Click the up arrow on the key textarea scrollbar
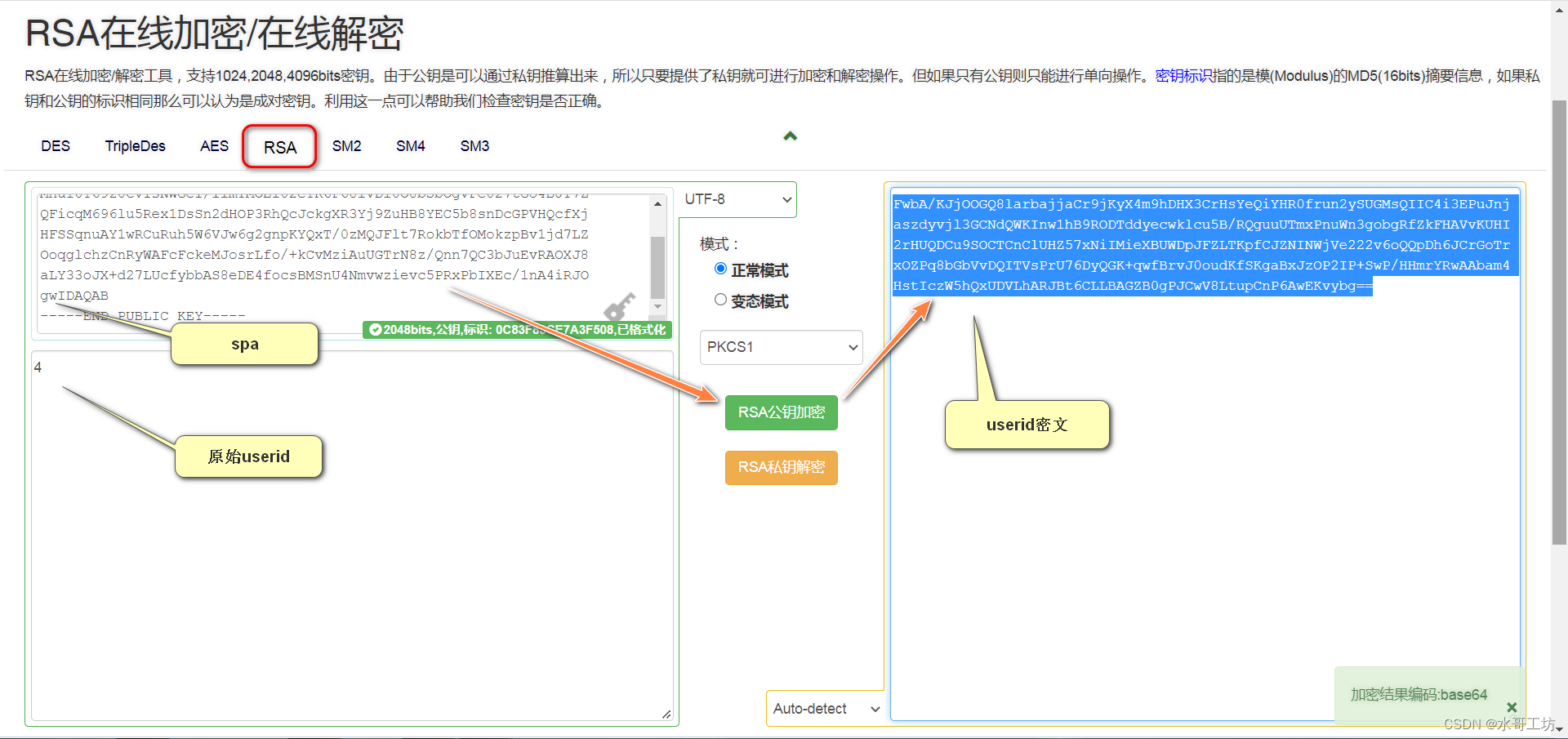The width and height of the screenshot is (1568, 739). tap(658, 203)
